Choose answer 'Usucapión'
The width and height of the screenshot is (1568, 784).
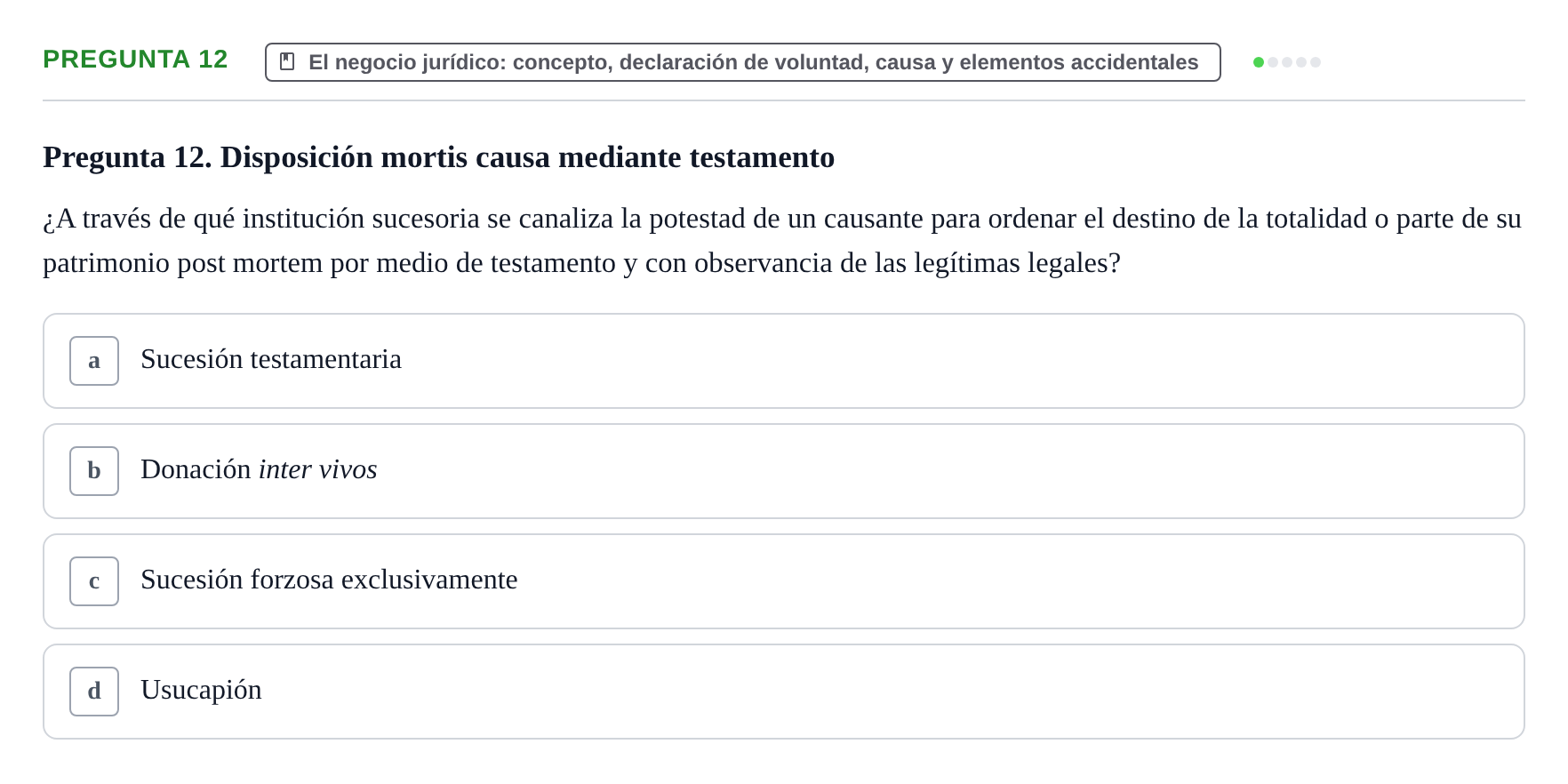[784, 692]
